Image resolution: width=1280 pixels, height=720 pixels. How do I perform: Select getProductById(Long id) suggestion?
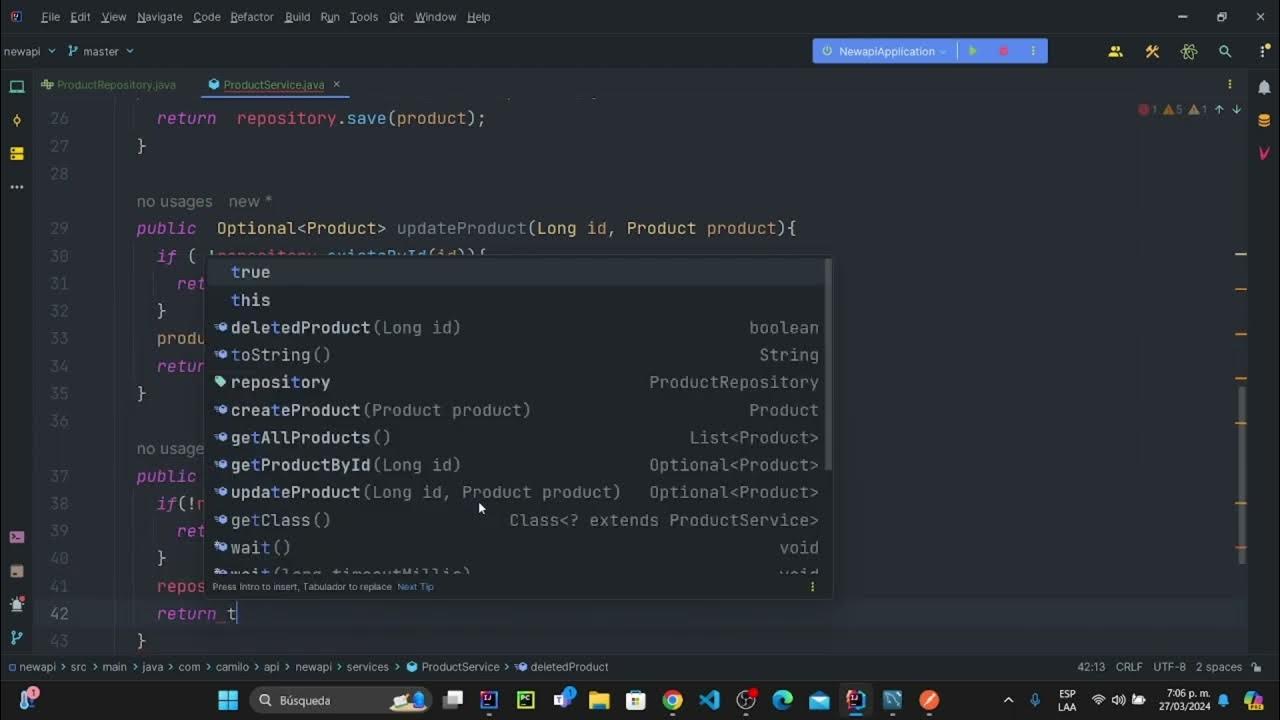point(518,465)
